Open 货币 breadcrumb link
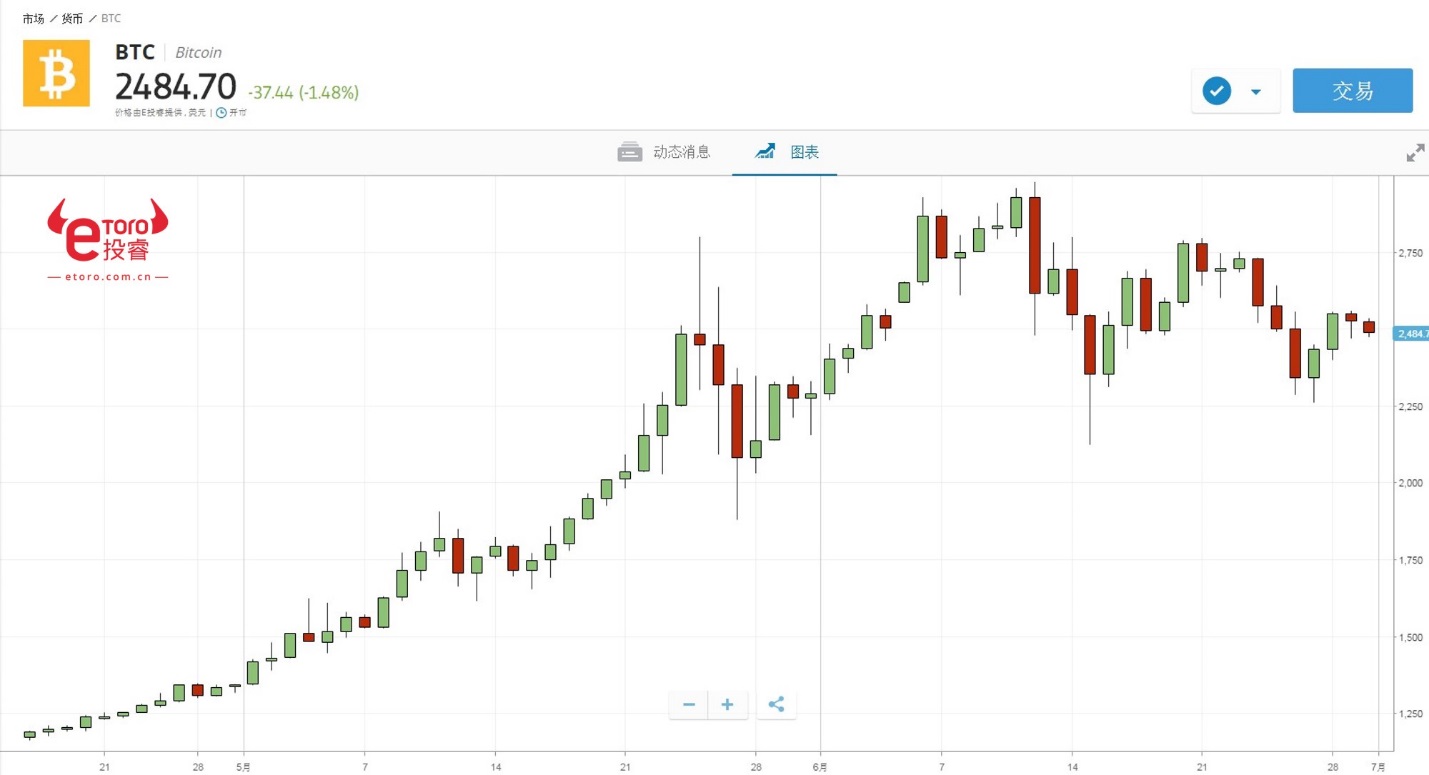 [72, 19]
